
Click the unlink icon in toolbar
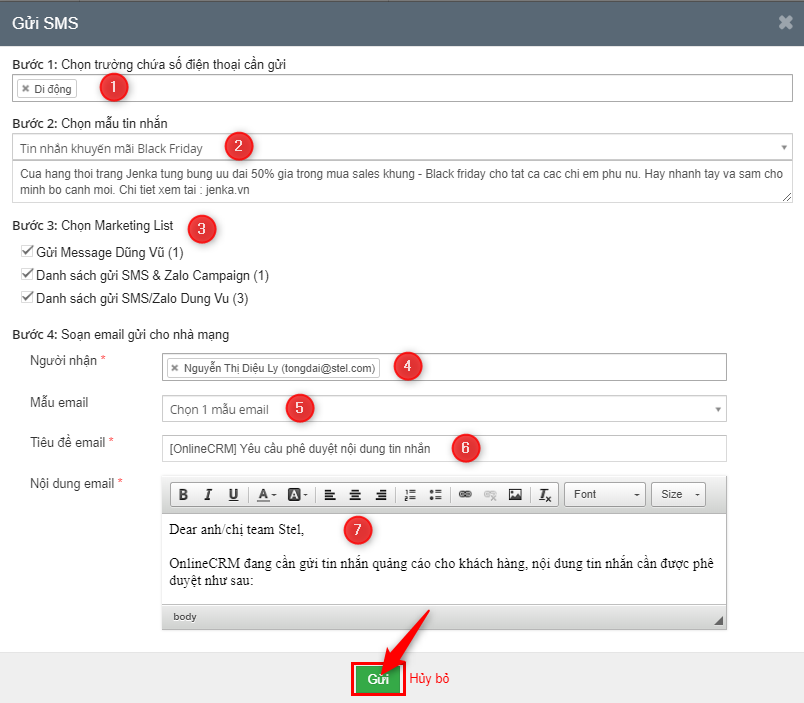coord(490,495)
